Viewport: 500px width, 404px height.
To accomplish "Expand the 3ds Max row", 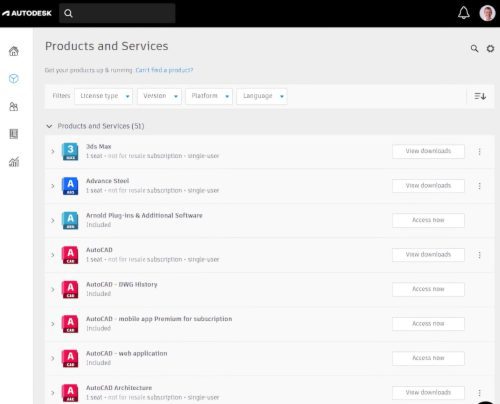I will pos(52,151).
